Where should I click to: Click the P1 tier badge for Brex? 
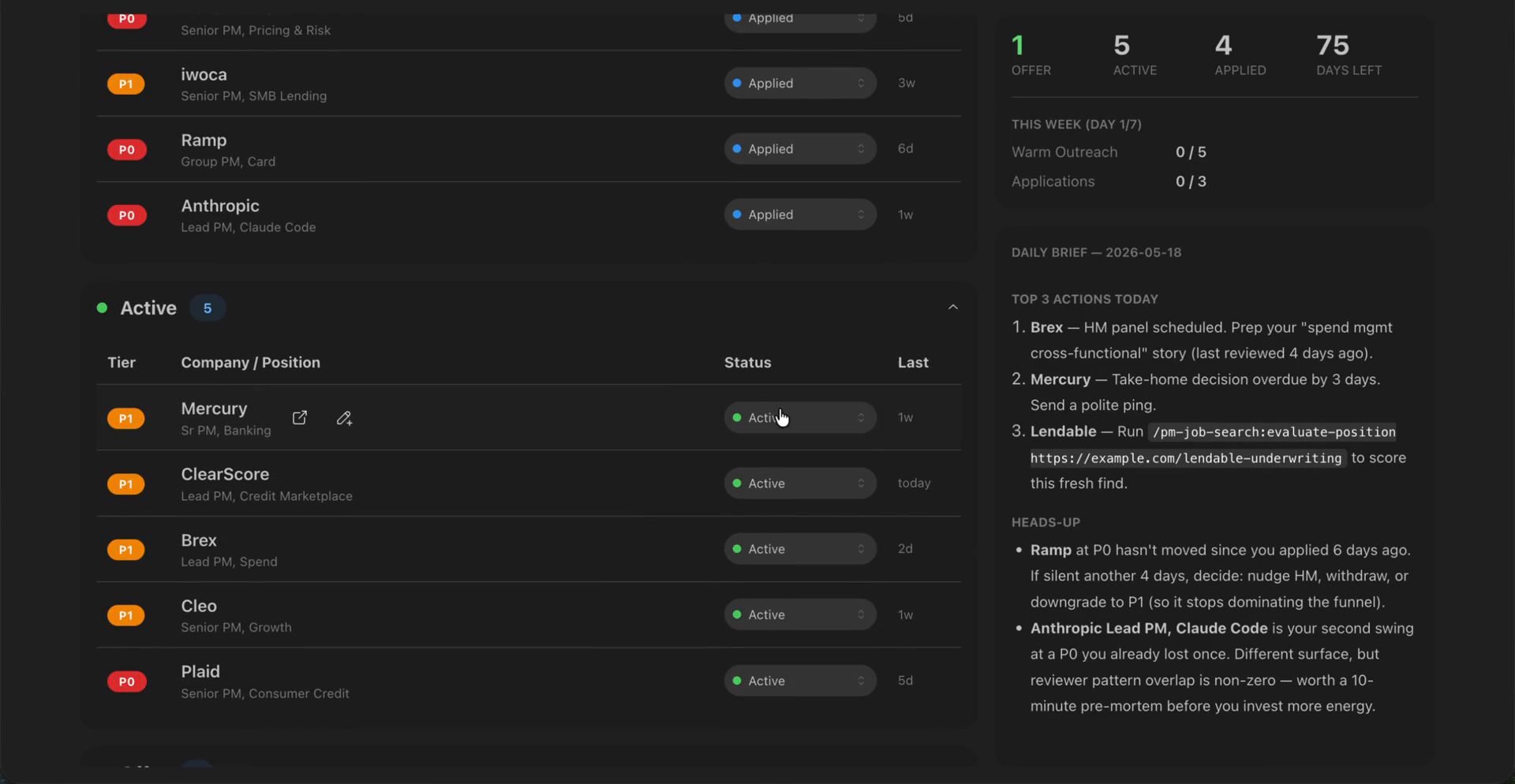pos(126,550)
